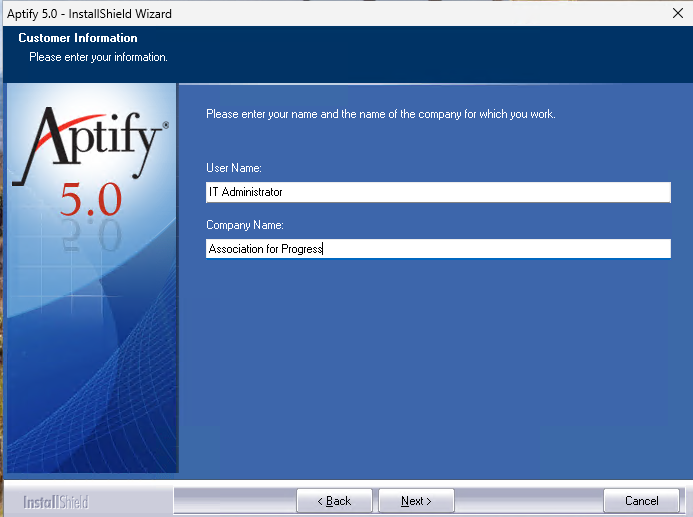Click 'Please enter your information.' subtitle
This screenshot has height=517, width=693.
point(98,57)
